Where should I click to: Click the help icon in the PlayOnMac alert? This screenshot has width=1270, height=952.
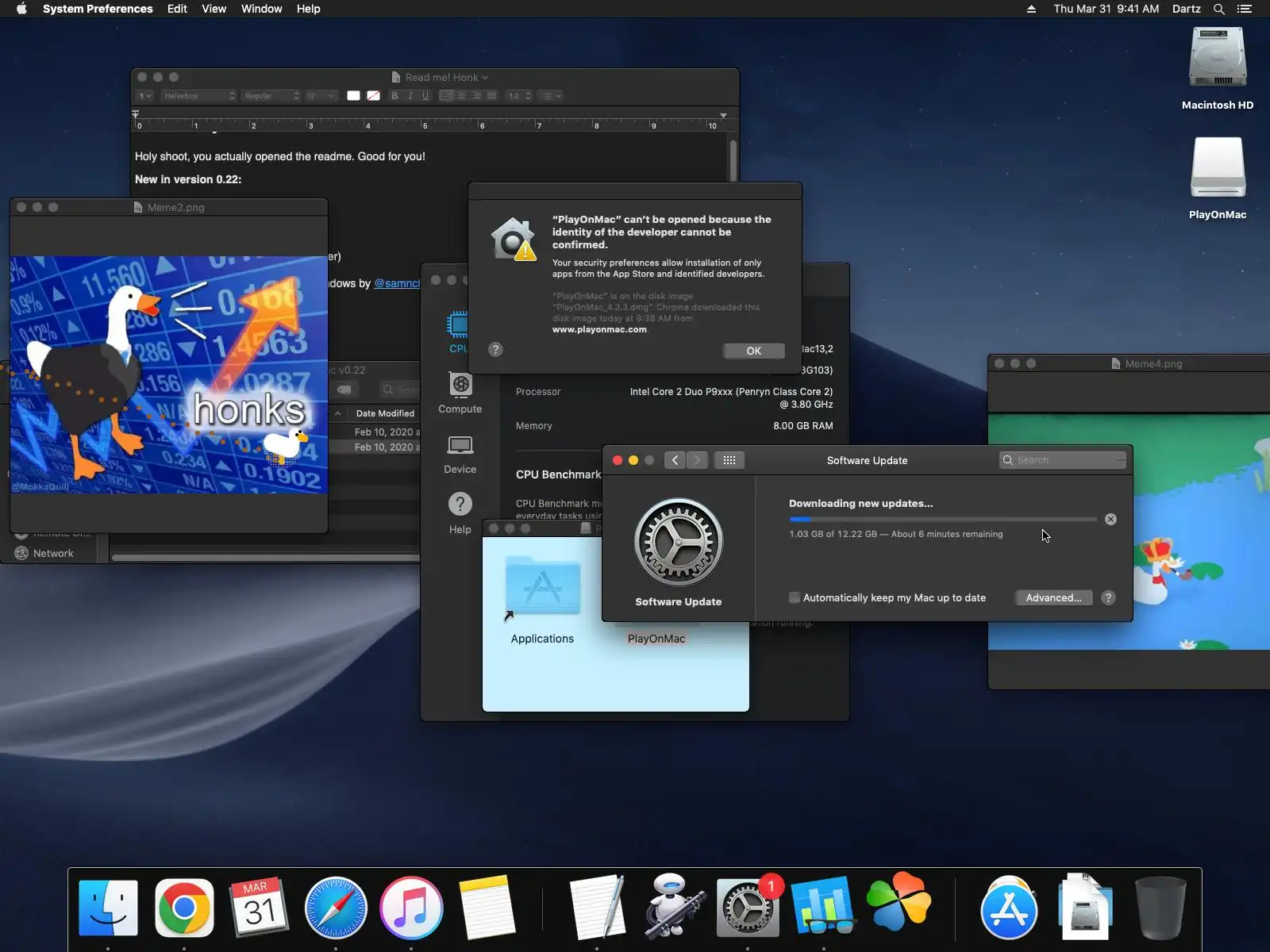click(x=495, y=349)
